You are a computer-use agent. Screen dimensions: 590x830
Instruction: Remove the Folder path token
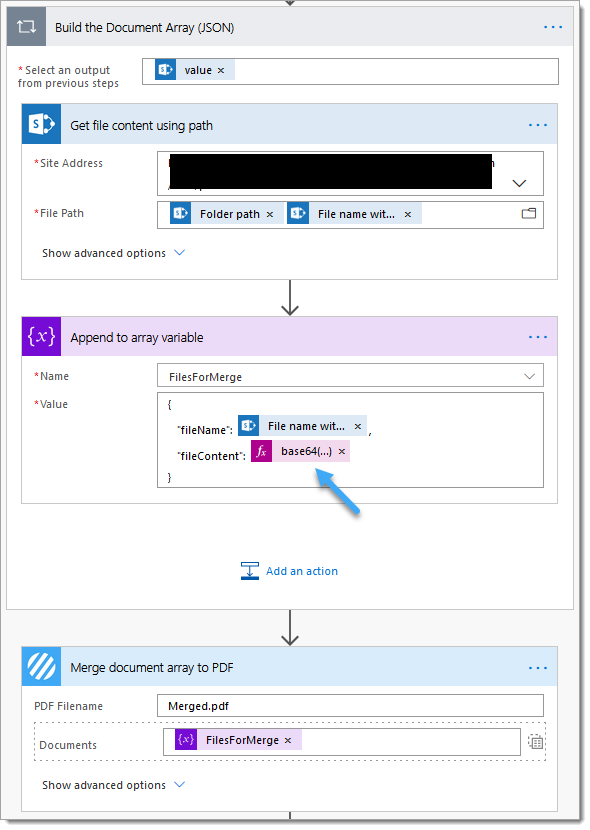(270, 214)
